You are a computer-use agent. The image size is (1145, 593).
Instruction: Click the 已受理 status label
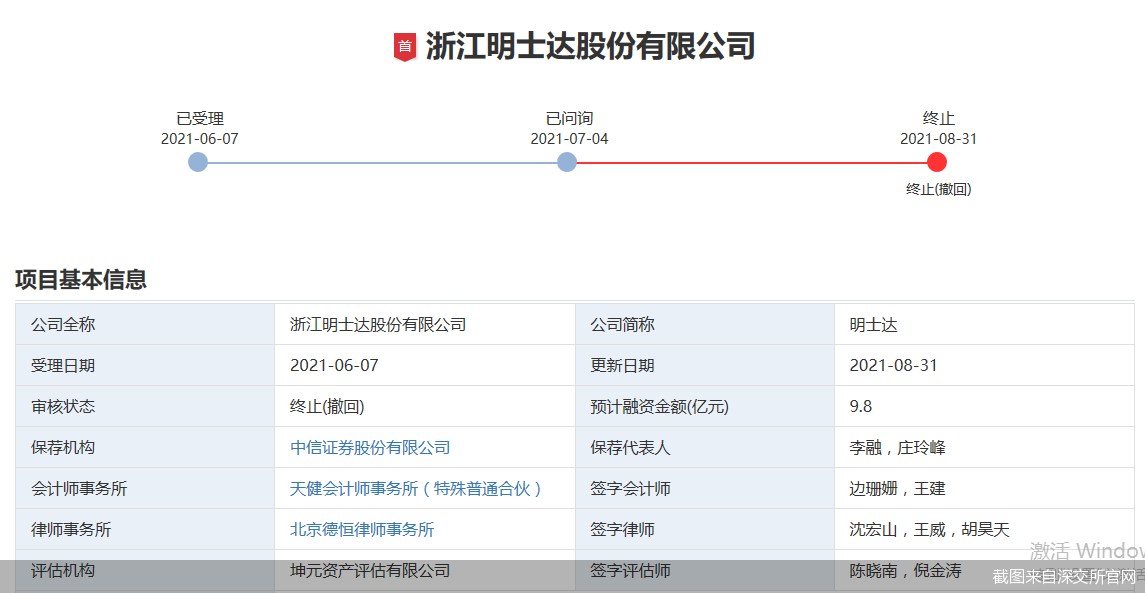pos(200,118)
